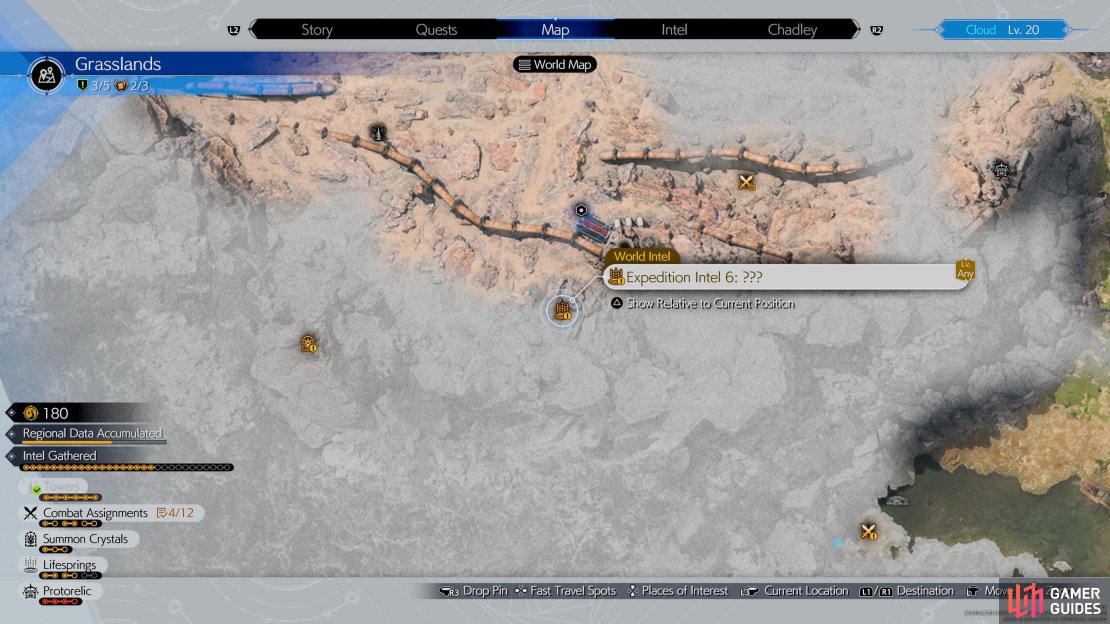This screenshot has width=1110, height=624.
Task: Click the Protorelic red progress bar
Action: coord(60,602)
